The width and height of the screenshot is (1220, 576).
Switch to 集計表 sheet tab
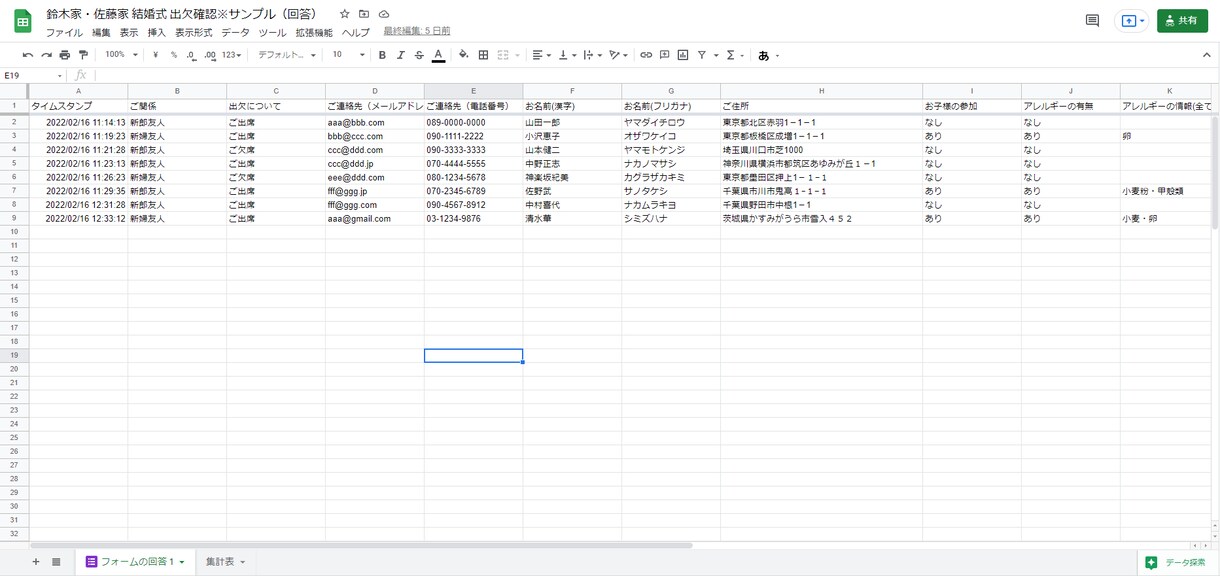pos(225,562)
